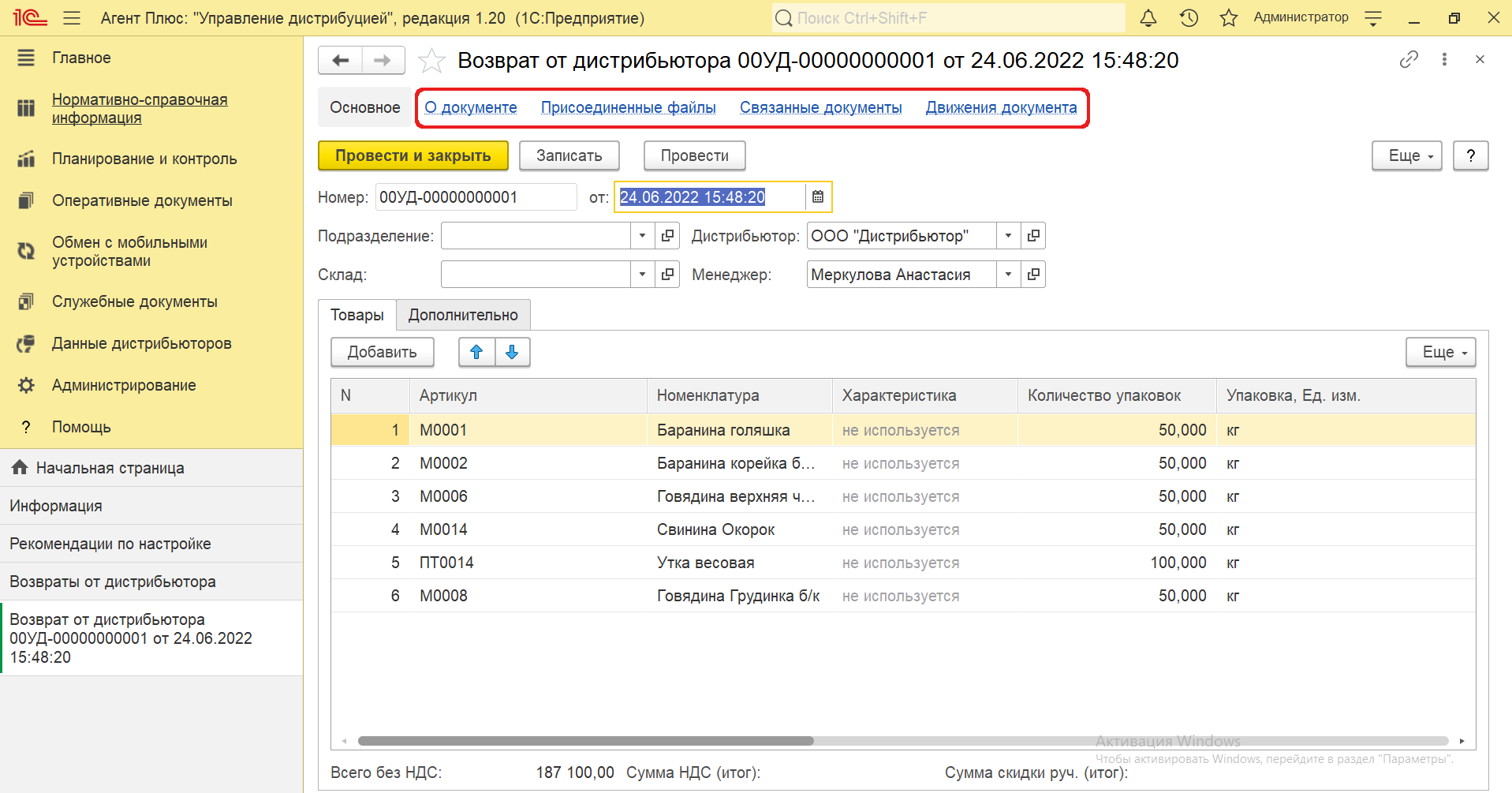Open notifications bell icon
Viewport: 1512px width, 793px height.
coord(1148,17)
